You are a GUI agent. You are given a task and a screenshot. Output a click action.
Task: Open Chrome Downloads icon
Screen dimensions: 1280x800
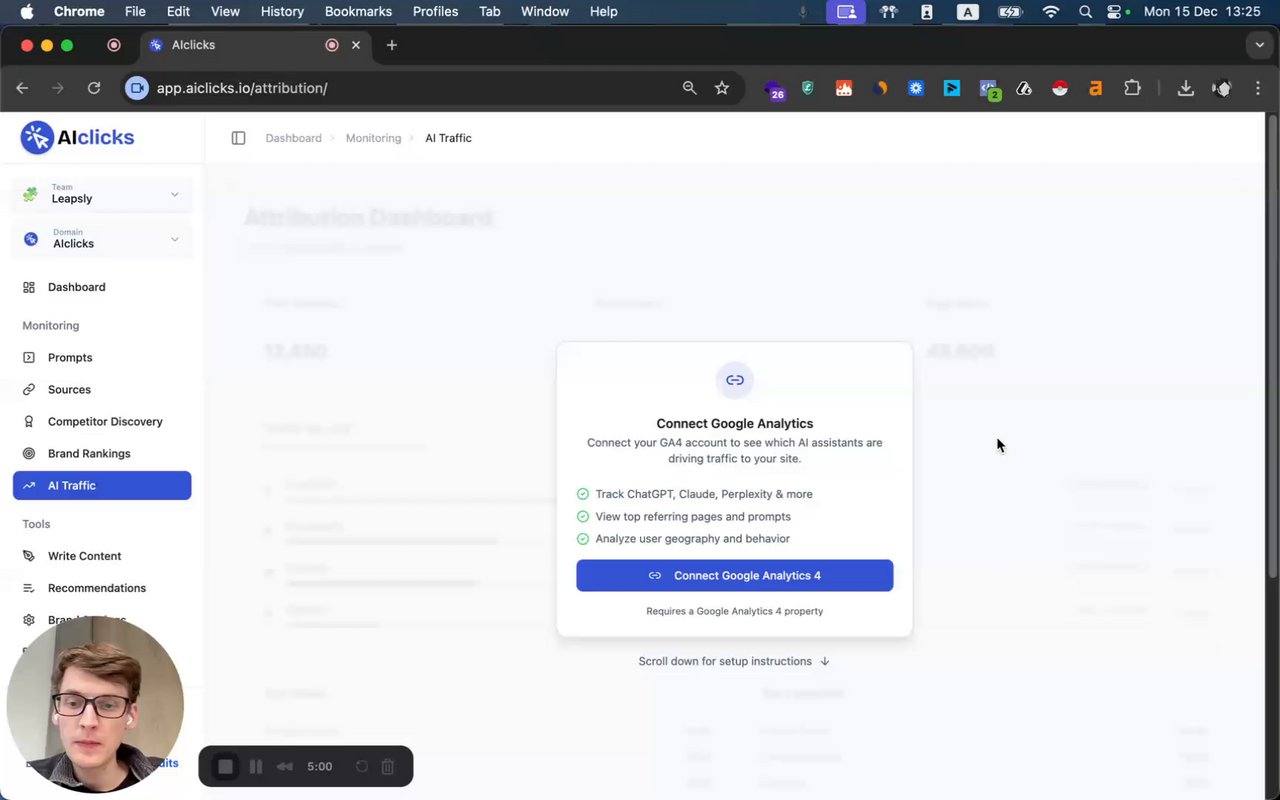click(1185, 88)
